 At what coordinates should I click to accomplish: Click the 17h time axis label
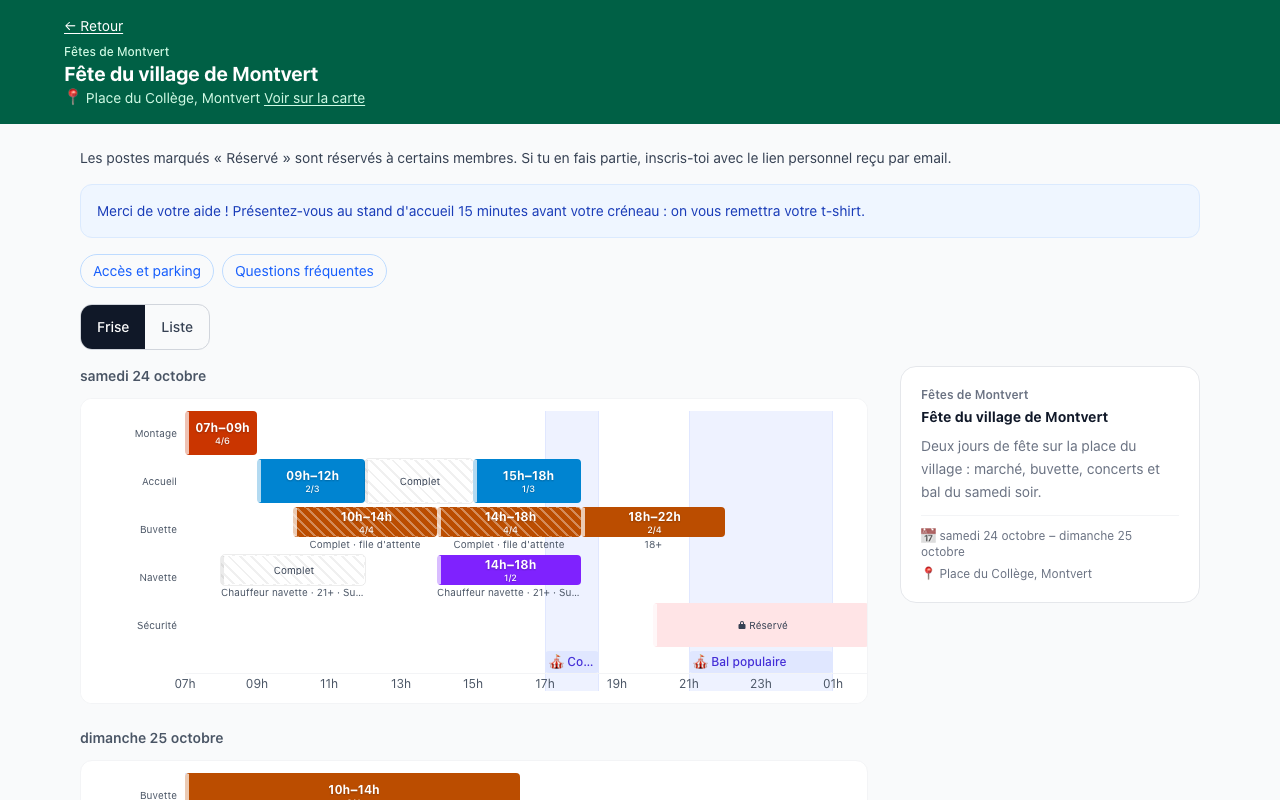click(545, 684)
